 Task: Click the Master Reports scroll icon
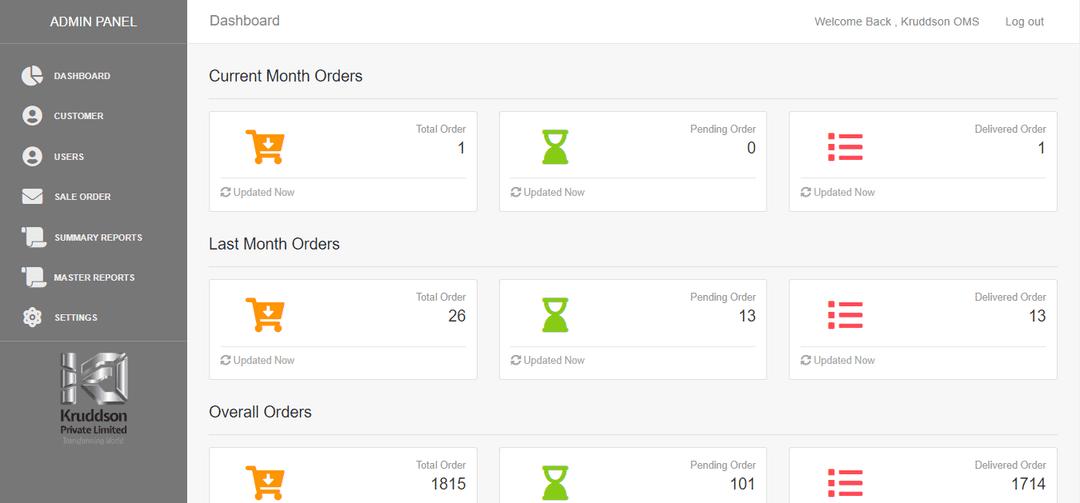coord(32,277)
